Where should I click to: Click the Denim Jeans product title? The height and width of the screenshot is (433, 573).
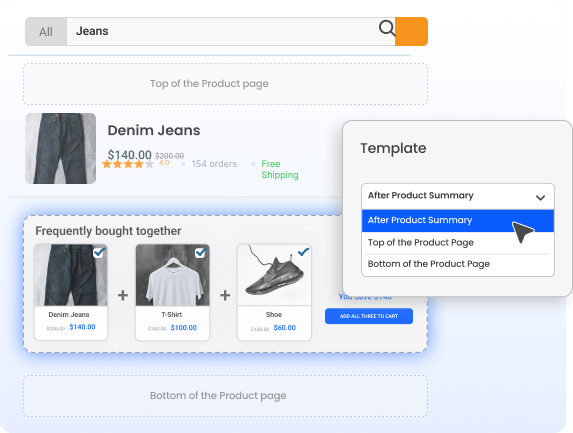pyautogui.click(x=154, y=130)
